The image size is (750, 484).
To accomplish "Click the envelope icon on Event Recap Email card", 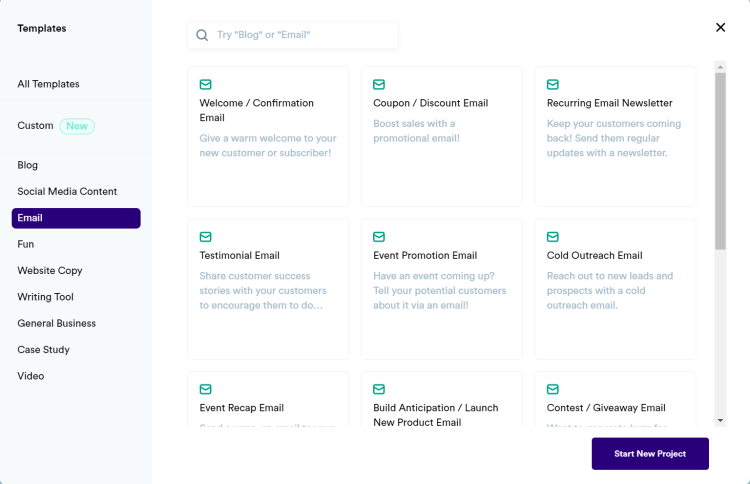I will click(x=206, y=389).
